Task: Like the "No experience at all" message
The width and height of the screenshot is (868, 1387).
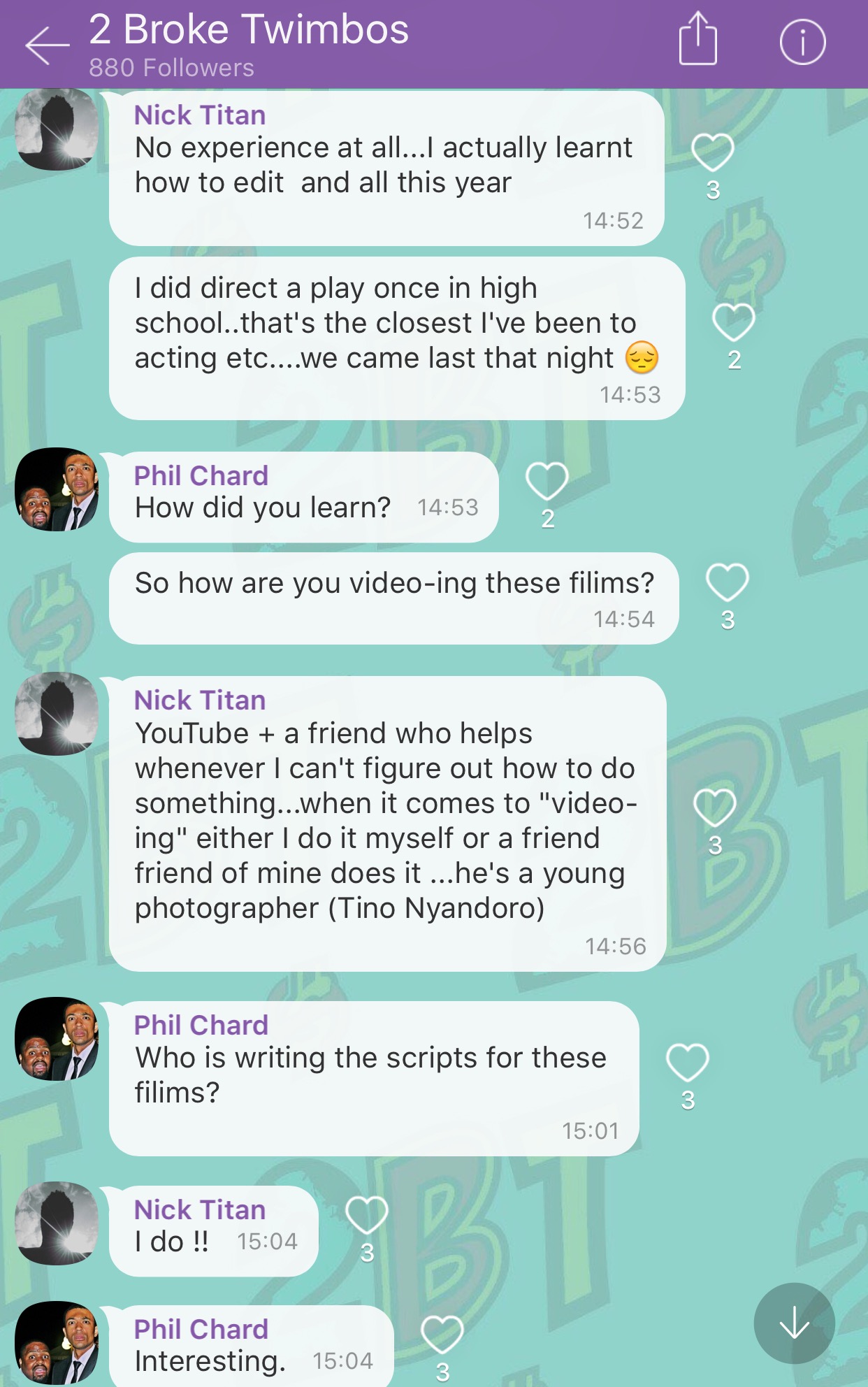Action: (x=712, y=152)
